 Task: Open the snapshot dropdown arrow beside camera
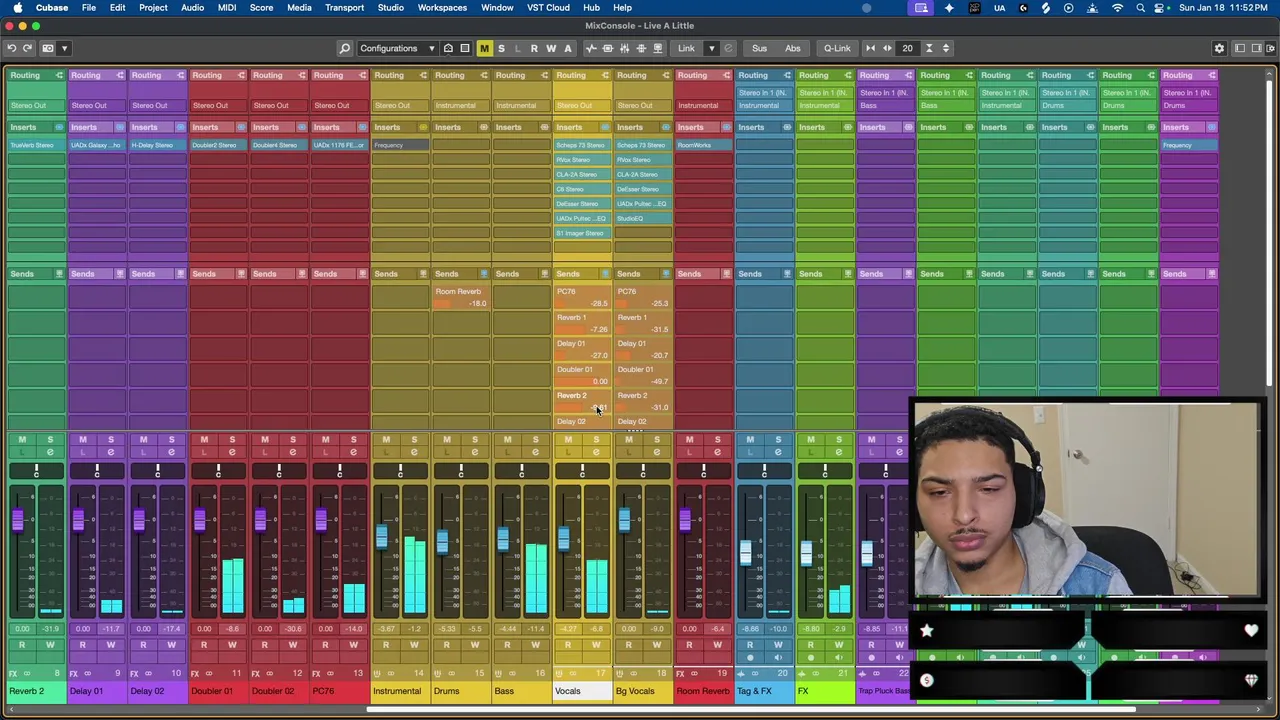[64, 48]
